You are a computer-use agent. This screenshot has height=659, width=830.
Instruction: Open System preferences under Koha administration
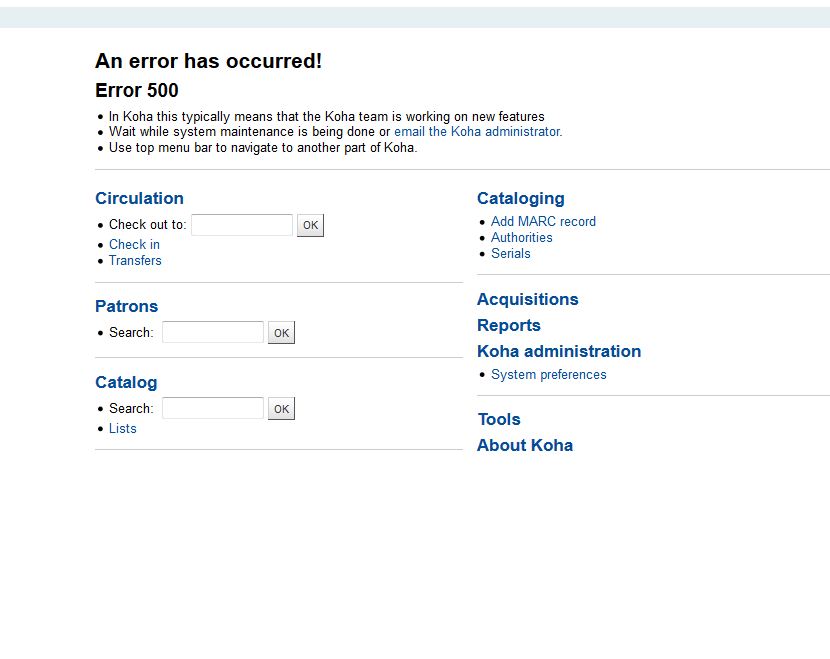pyautogui.click(x=548, y=375)
